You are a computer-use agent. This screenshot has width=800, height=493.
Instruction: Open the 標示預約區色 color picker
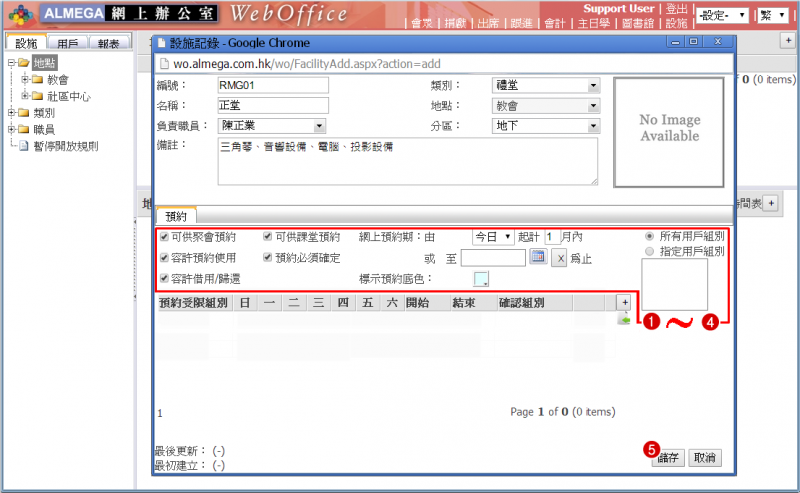pos(481,279)
